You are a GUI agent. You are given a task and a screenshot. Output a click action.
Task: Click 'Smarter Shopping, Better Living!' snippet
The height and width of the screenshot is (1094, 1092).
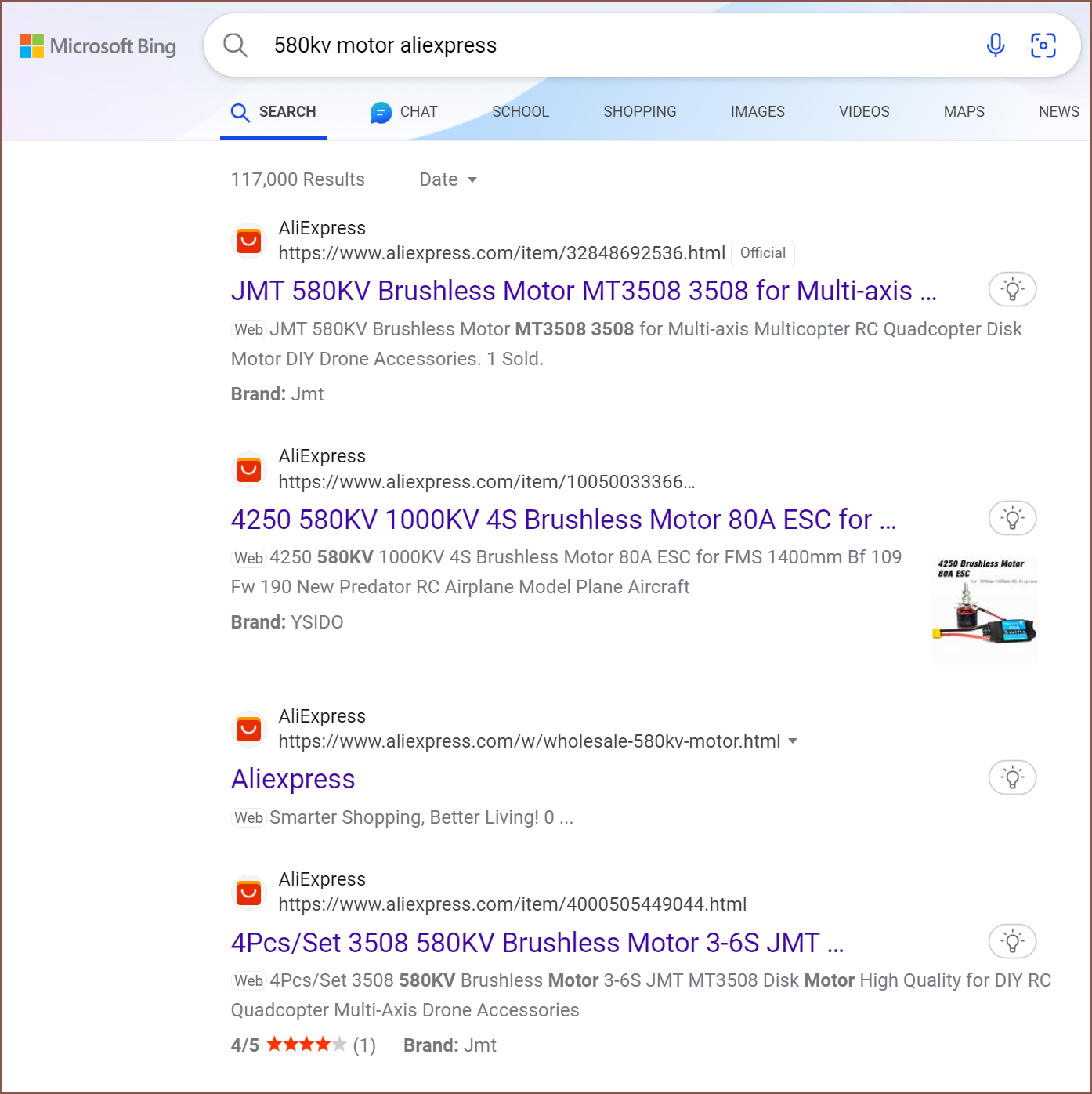click(x=421, y=817)
